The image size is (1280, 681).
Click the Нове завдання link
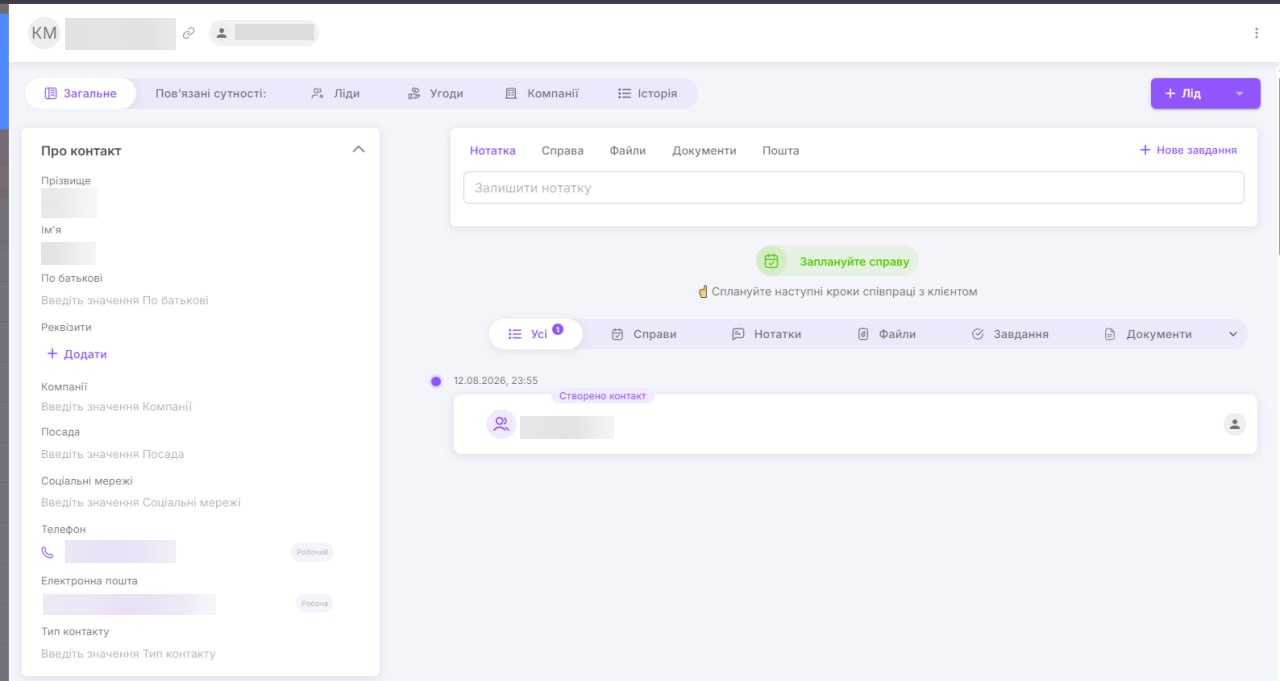tap(1188, 150)
